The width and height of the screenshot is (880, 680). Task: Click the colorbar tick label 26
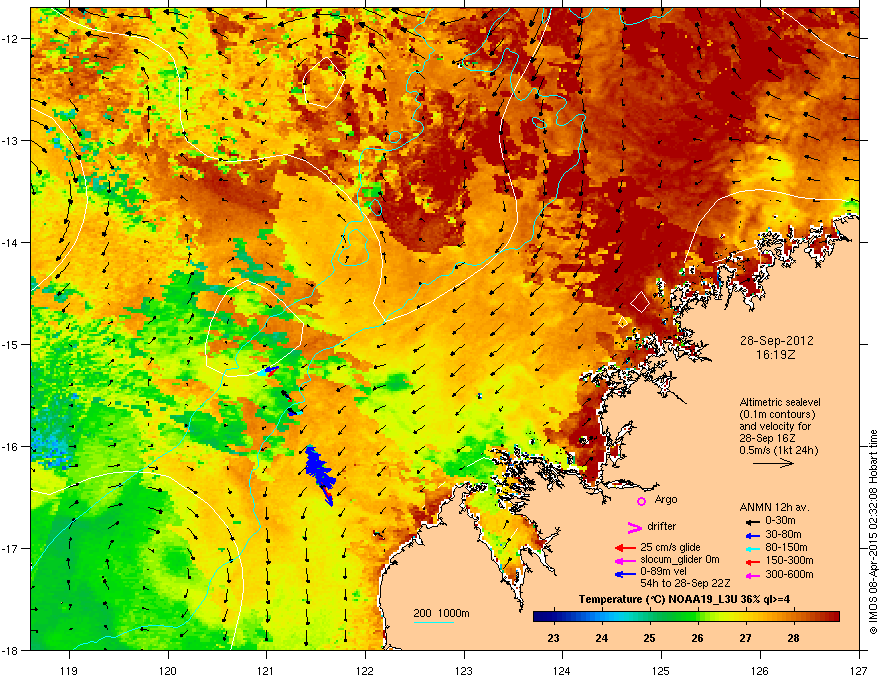(697, 638)
